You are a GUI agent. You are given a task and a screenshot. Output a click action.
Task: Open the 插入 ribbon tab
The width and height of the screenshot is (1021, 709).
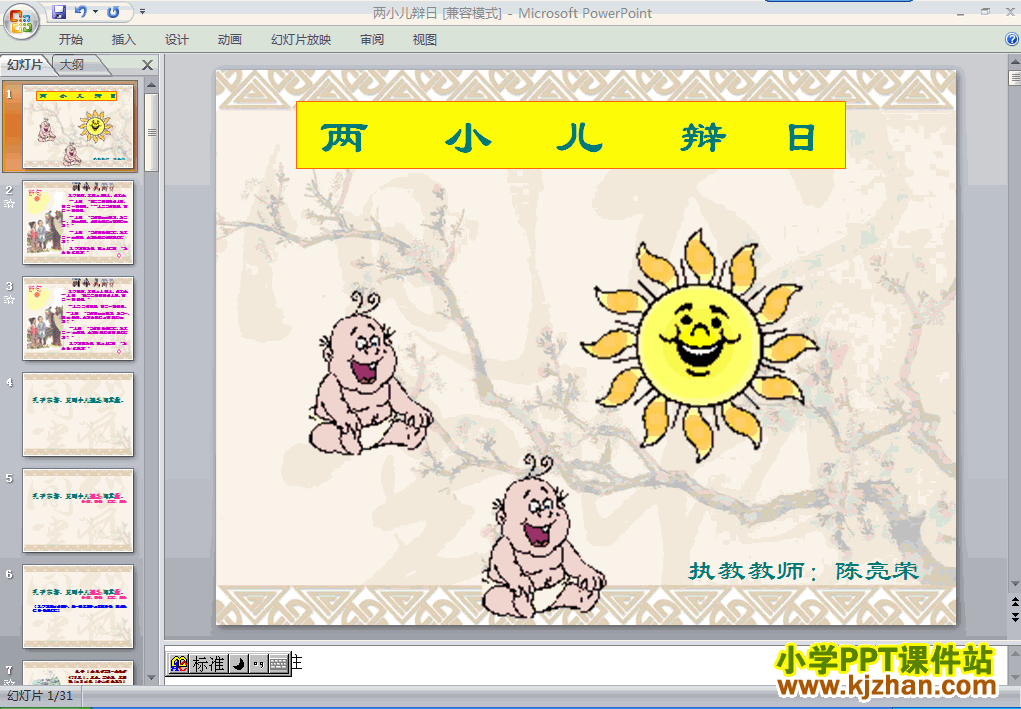(124, 40)
